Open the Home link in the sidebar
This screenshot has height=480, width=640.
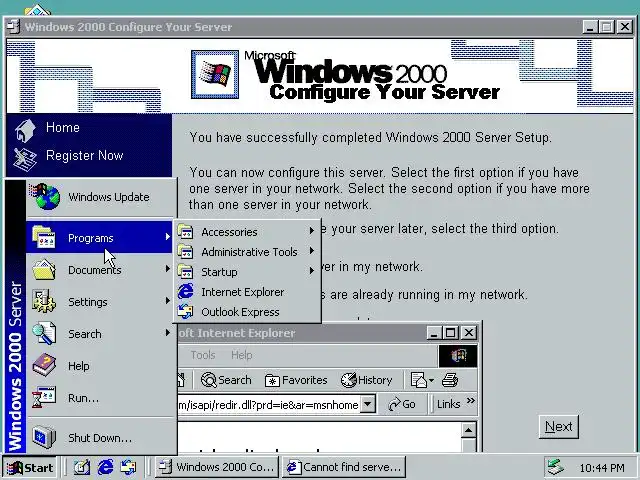pos(62,127)
